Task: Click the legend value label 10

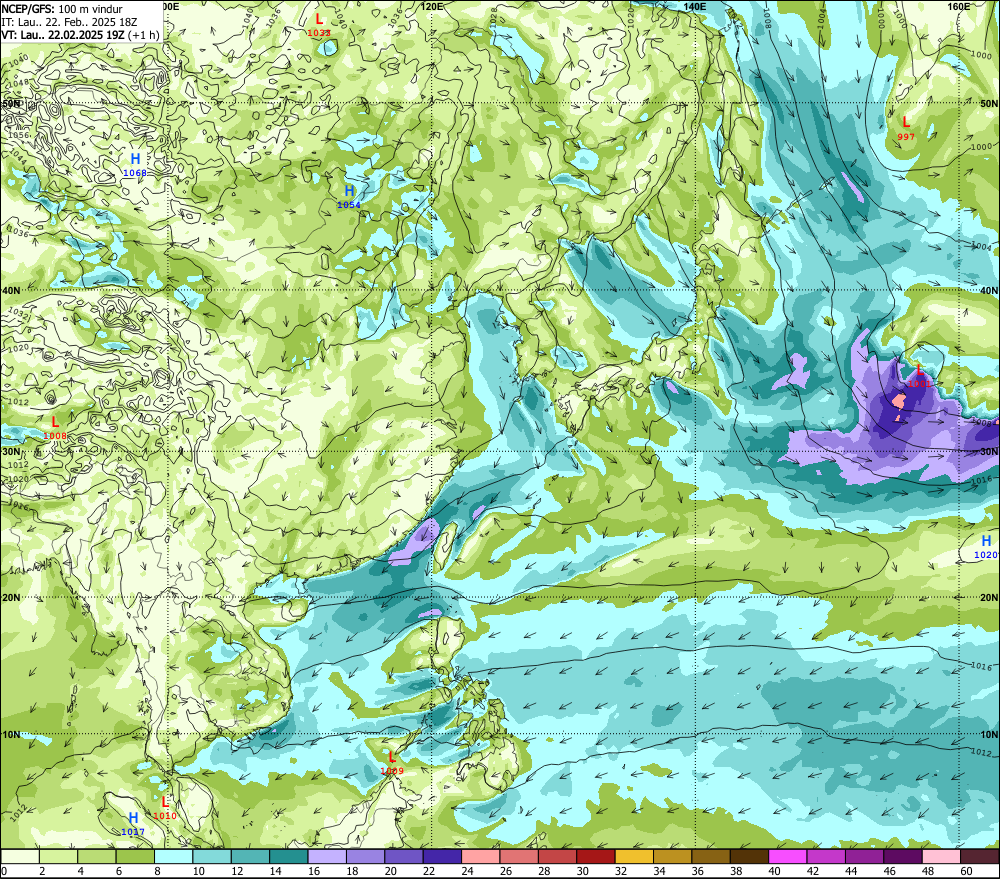Action: (198, 871)
